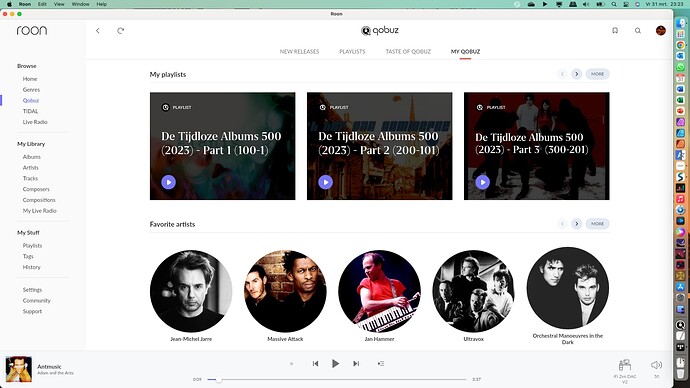Image resolution: width=690 pixels, height=388 pixels.
Task: Open Spotlight search in menu bar
Action: click(x=614, y=4)
